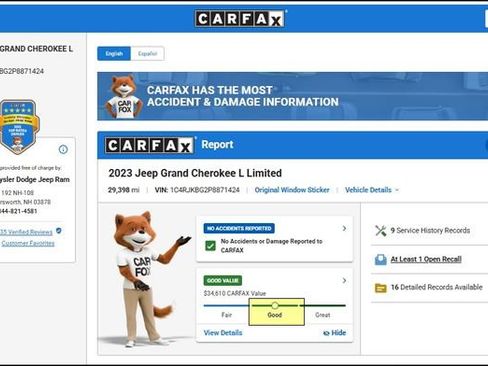This screenshot has height=366, width=488.
Task: Expand the No Accidents Reported card chevron
Action: click(344, 228)
